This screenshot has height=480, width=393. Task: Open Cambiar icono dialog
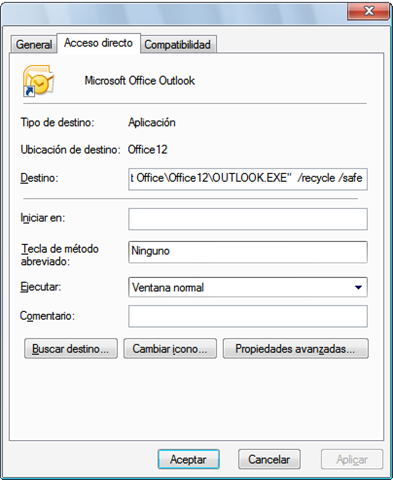(x=170, y=349)
